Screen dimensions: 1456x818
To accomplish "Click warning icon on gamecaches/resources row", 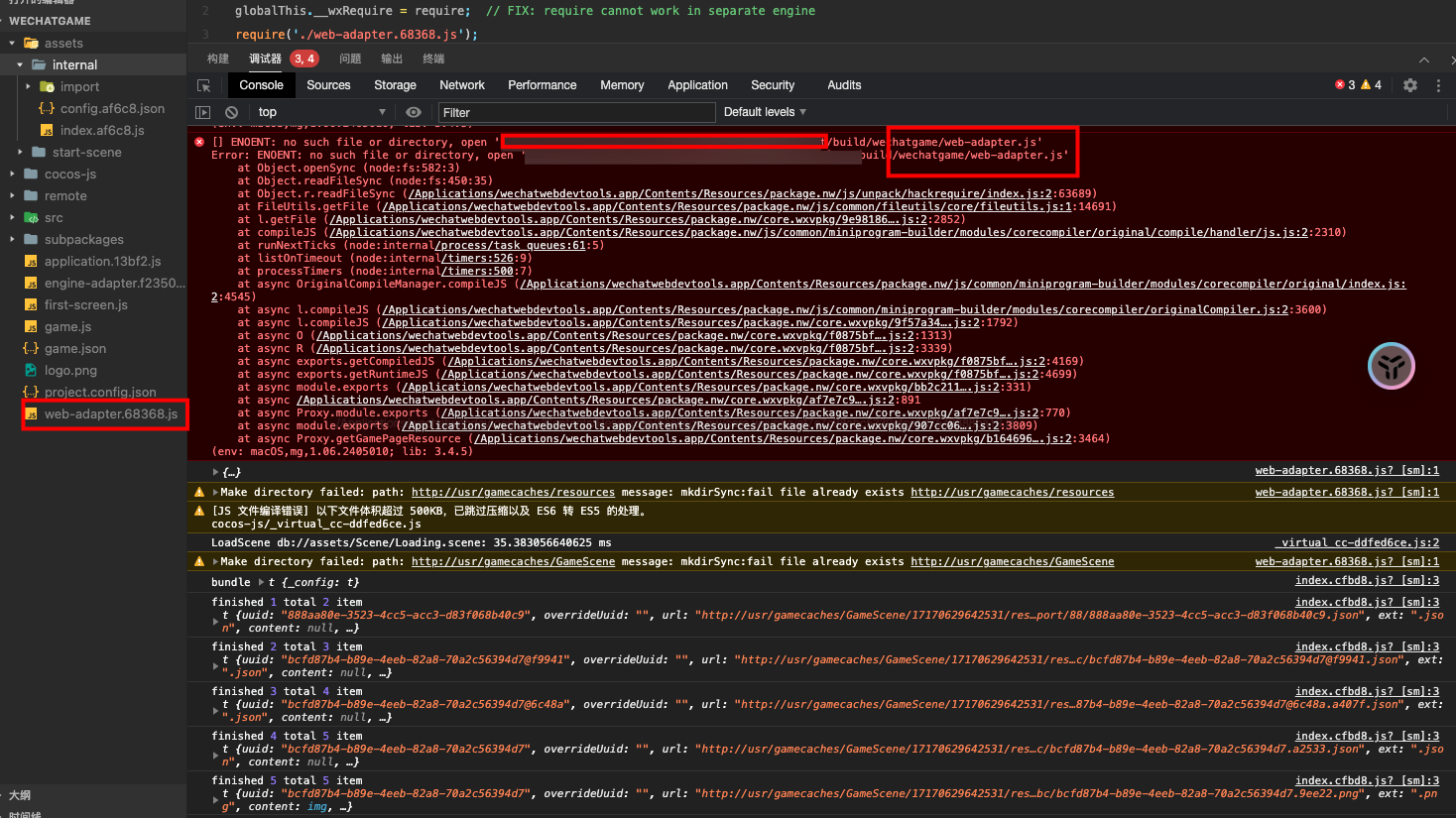I will pyautogui.click(x=199, y=492).
